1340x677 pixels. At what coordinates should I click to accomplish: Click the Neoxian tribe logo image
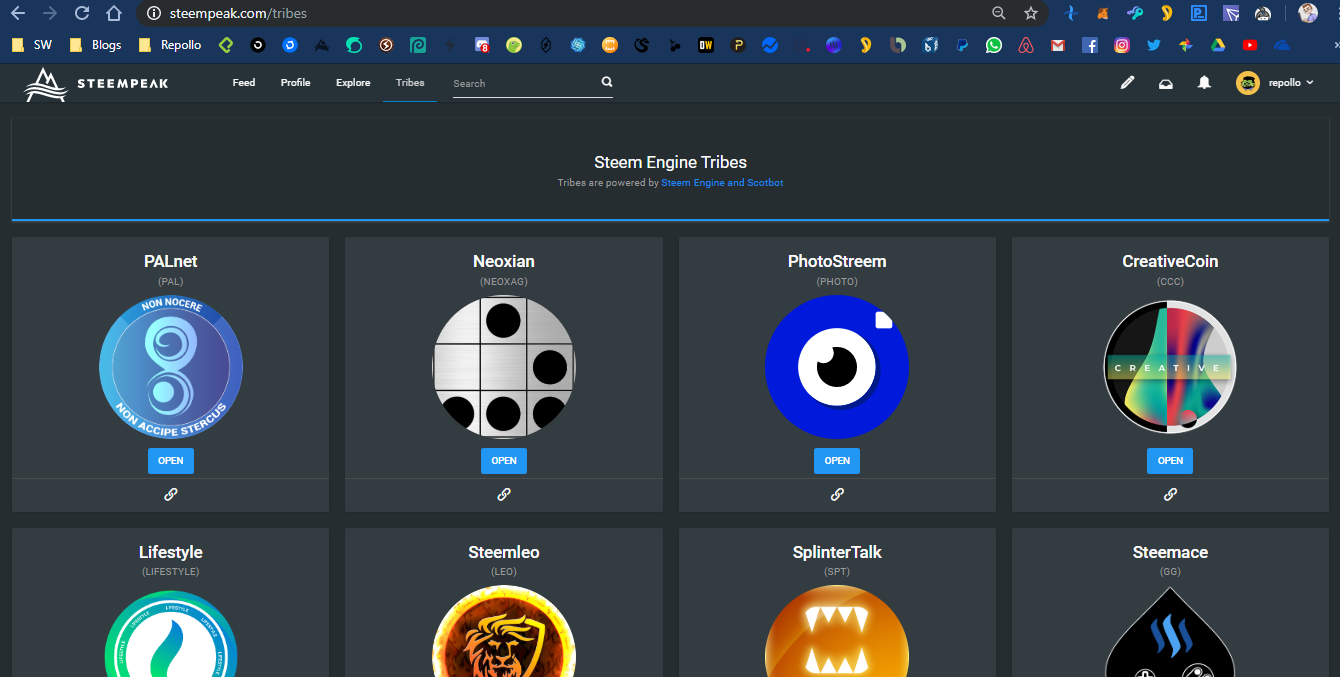coord(504,367)
